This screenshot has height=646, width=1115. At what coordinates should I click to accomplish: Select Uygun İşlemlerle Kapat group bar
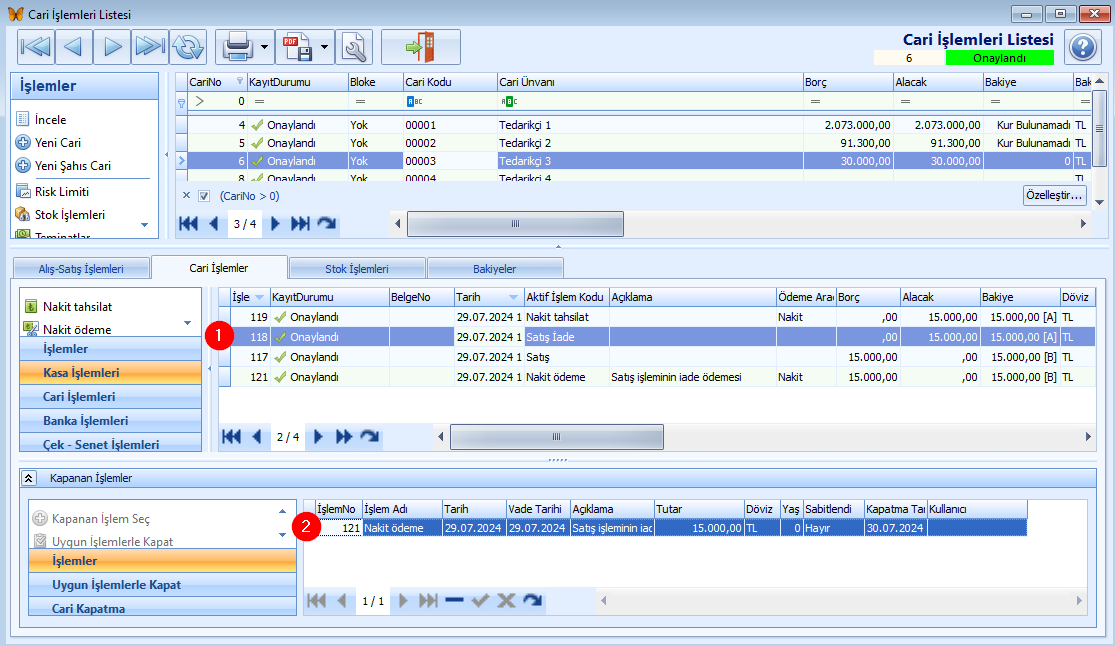coord(162,585)
